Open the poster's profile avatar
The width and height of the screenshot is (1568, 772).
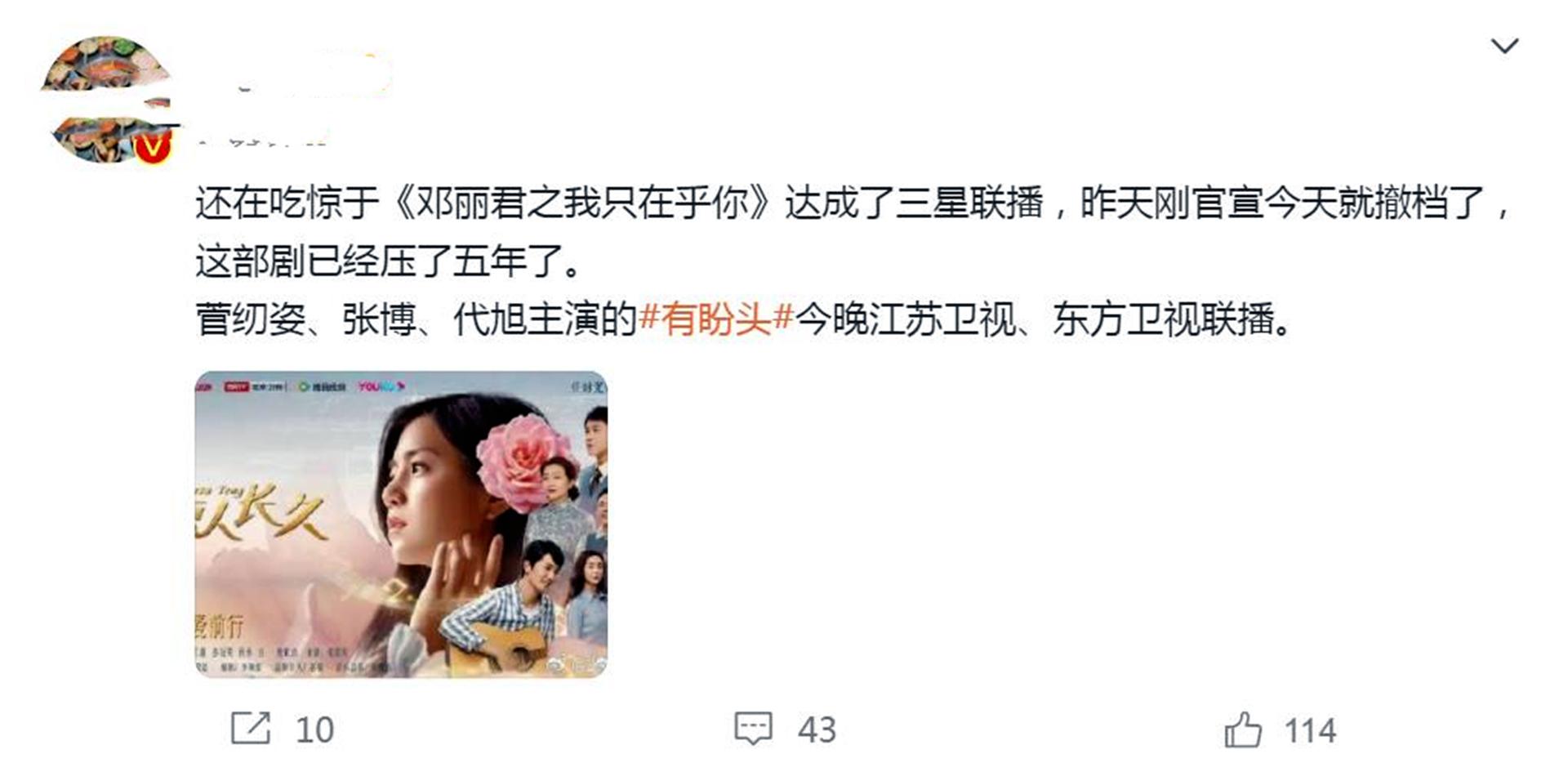tap(108, 99)
